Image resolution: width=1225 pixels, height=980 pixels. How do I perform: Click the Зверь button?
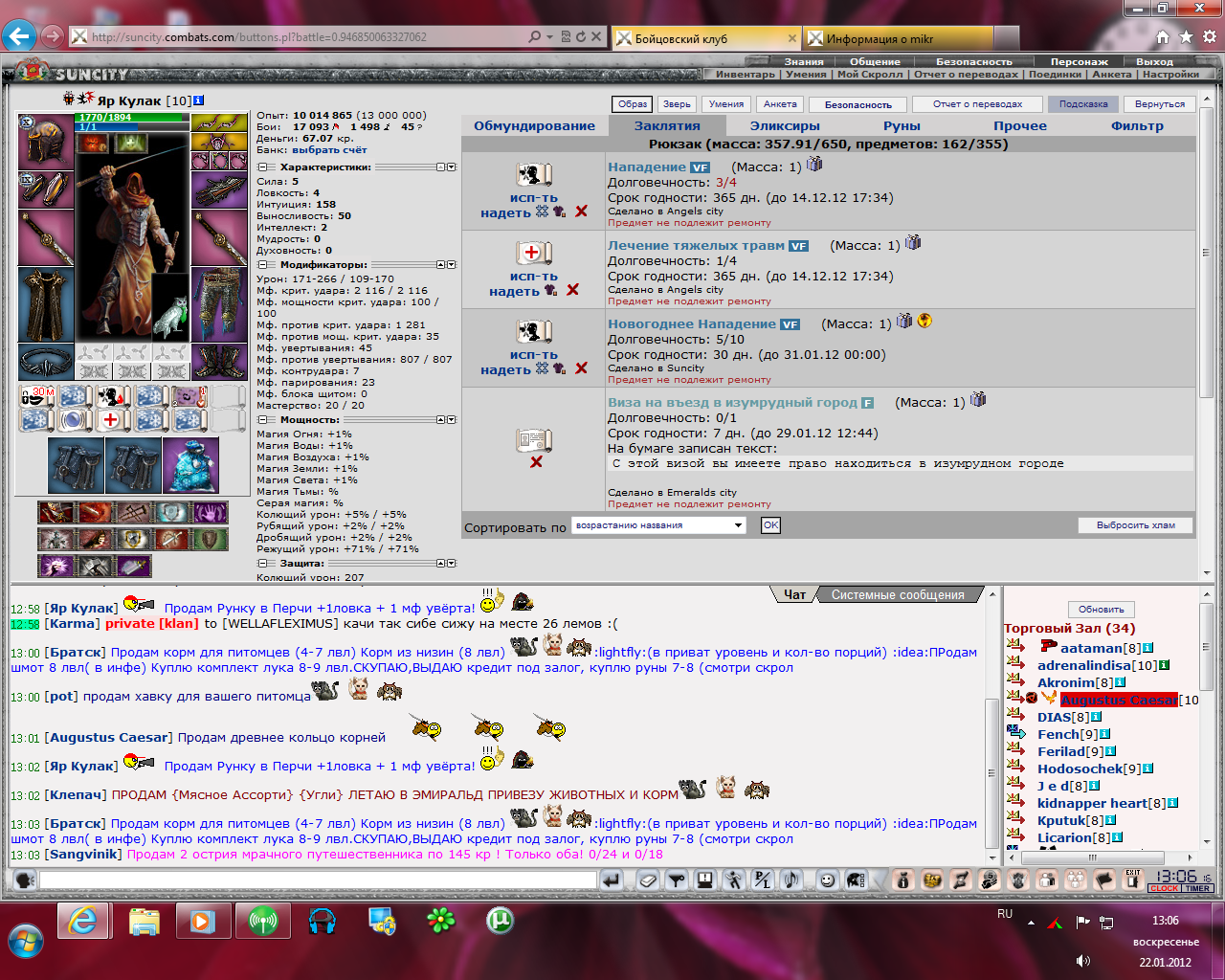(x=677, y=104)
